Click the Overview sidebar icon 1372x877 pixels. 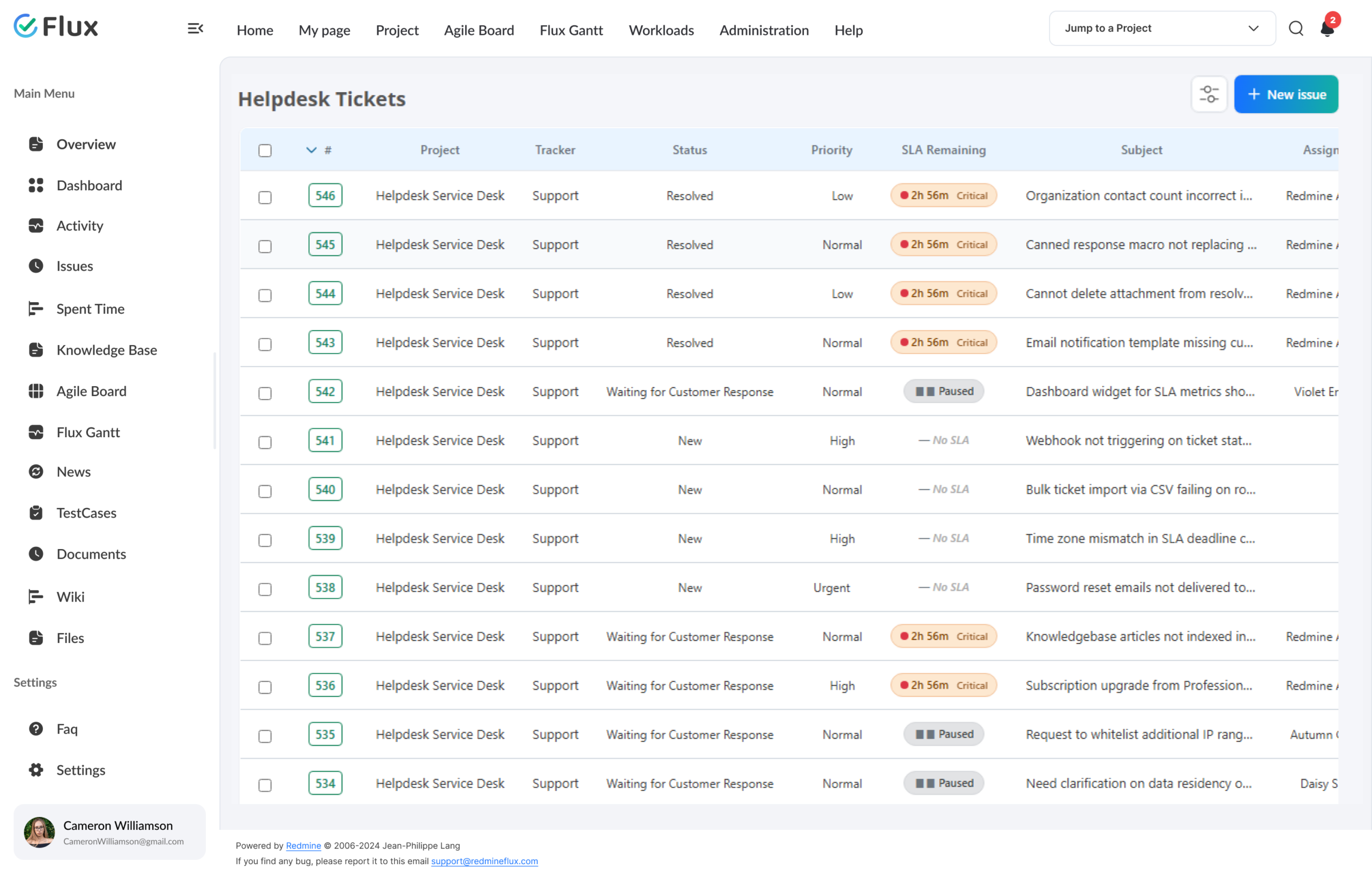point(36,144)
